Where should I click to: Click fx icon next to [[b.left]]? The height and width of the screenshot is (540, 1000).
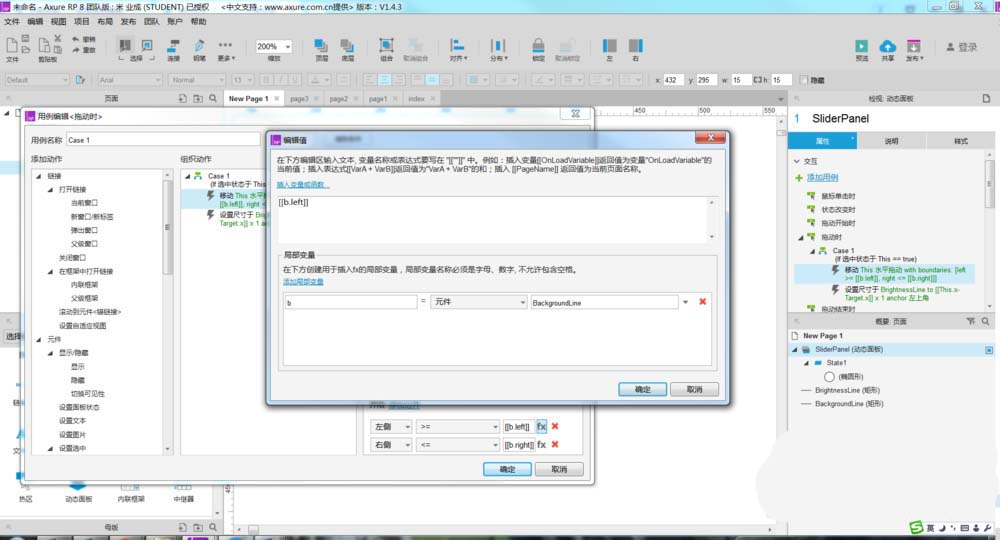[541, 426]
